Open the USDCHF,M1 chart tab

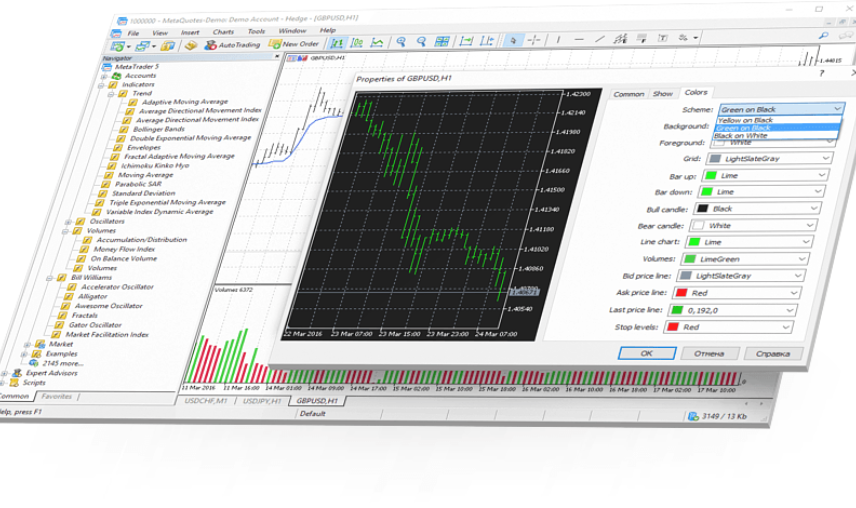[205, 401]
